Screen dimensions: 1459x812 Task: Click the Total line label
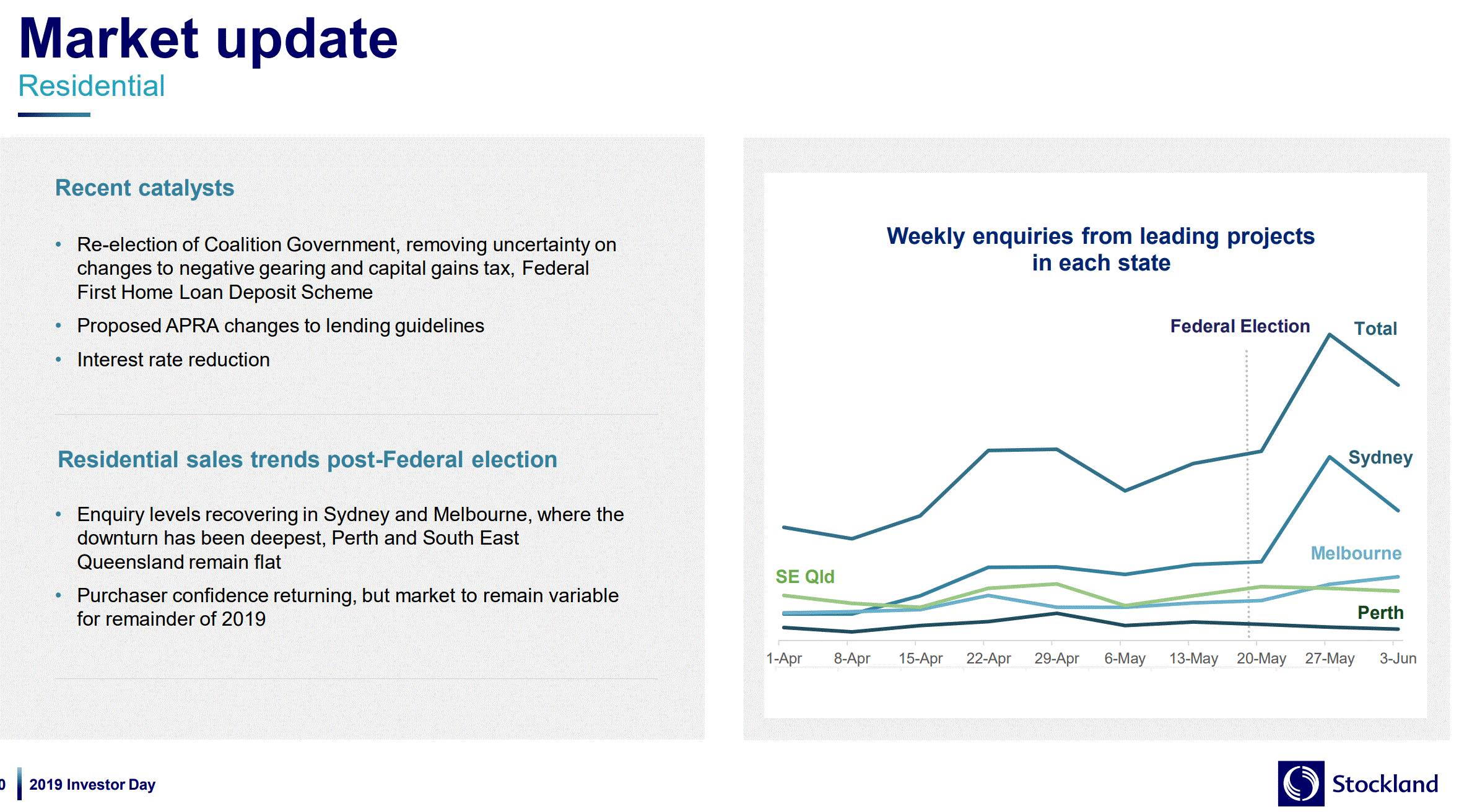[x=1375, y=329]
